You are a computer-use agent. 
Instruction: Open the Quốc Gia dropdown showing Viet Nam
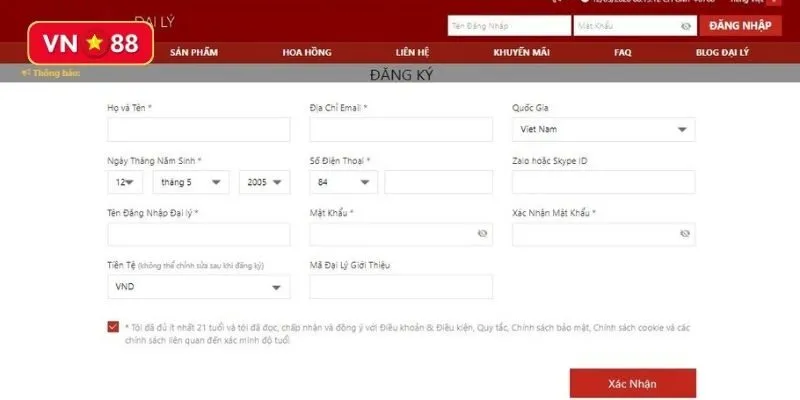(604, 130)
